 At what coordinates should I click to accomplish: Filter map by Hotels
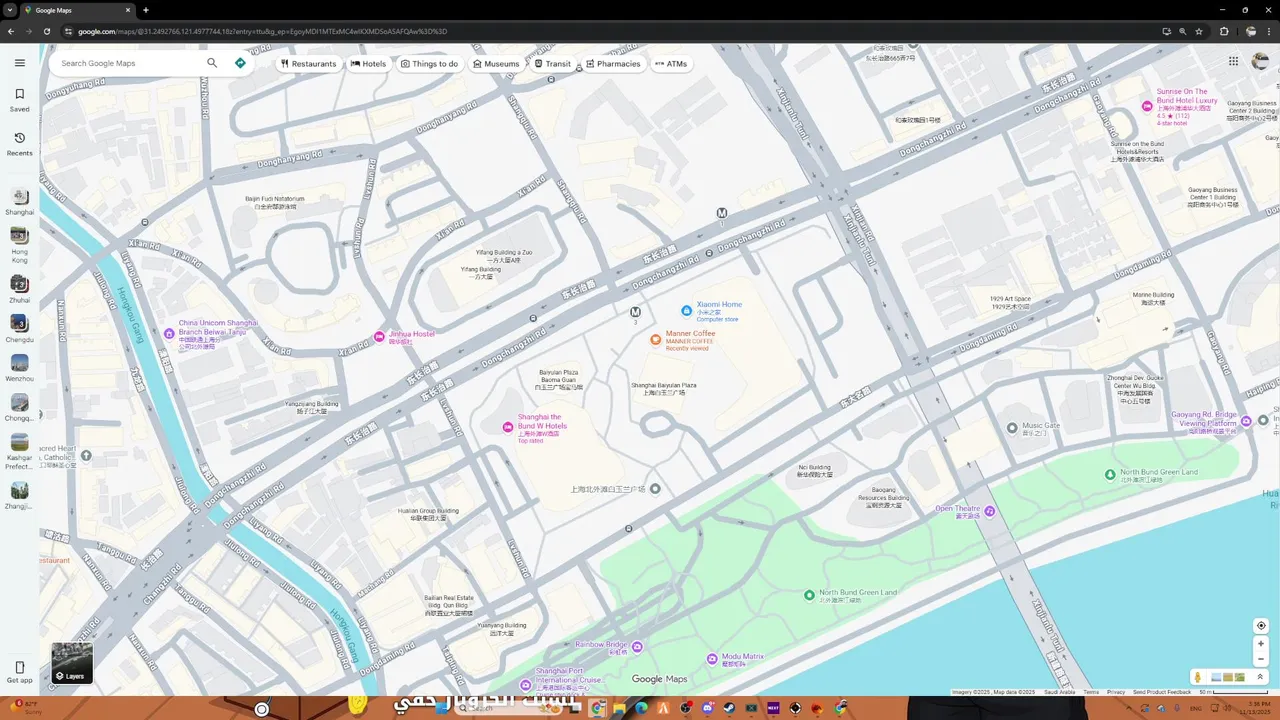(x=368, y=63)
